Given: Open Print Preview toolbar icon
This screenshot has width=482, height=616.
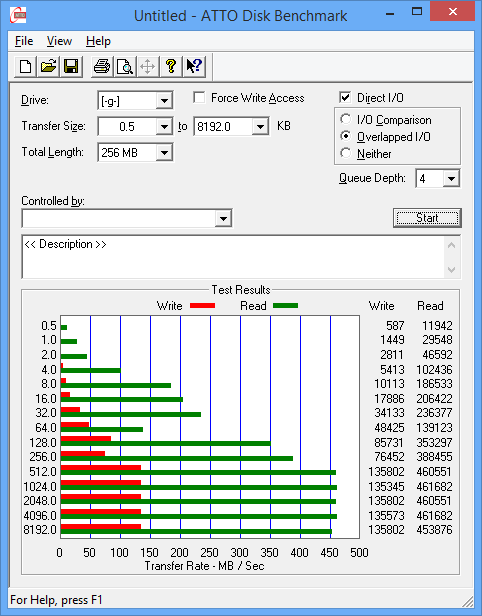Looking at the screenshot, I should tap(125, 66).
